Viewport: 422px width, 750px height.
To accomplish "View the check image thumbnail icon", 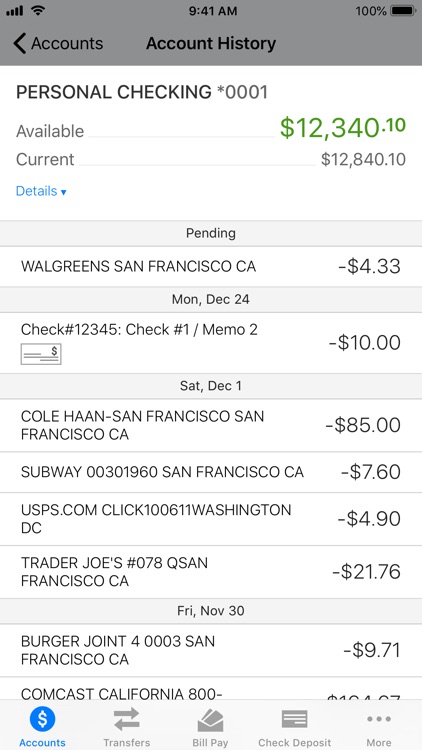I will point(41,354).
